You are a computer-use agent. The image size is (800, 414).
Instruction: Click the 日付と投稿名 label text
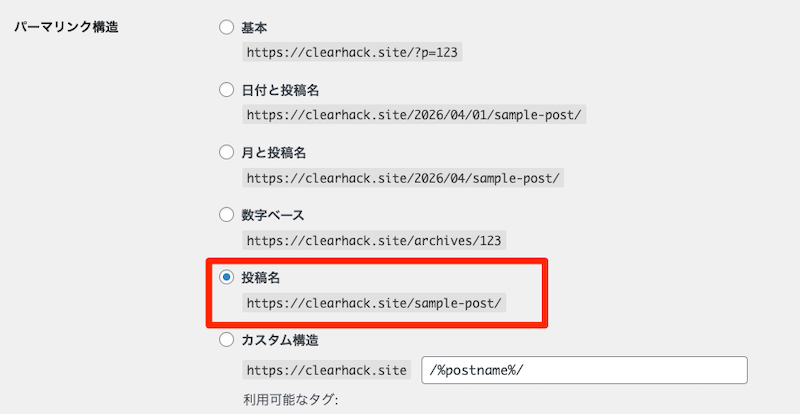[280, 90]
